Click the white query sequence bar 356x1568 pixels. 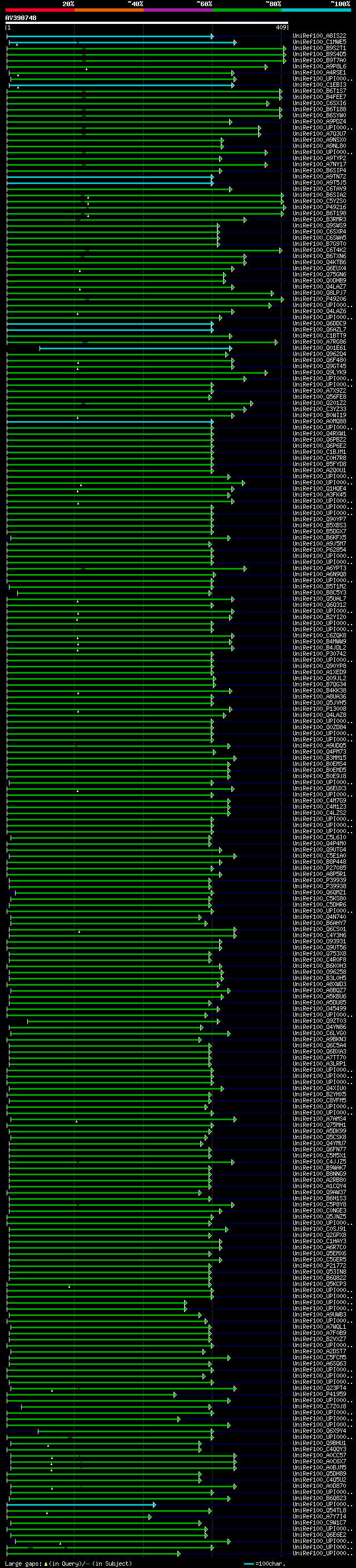tap(147, 23)
